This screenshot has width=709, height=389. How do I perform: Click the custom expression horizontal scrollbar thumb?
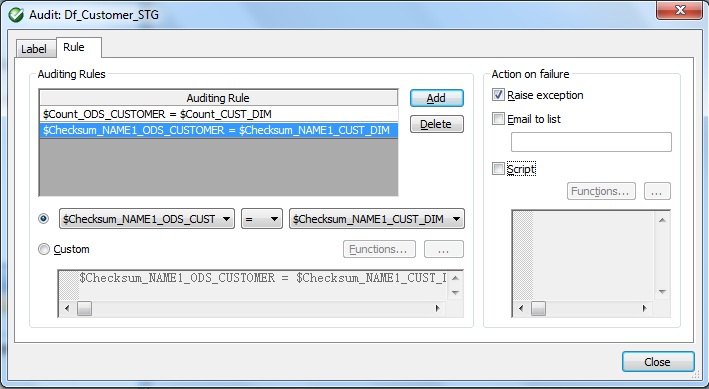[x=84, y=308]
